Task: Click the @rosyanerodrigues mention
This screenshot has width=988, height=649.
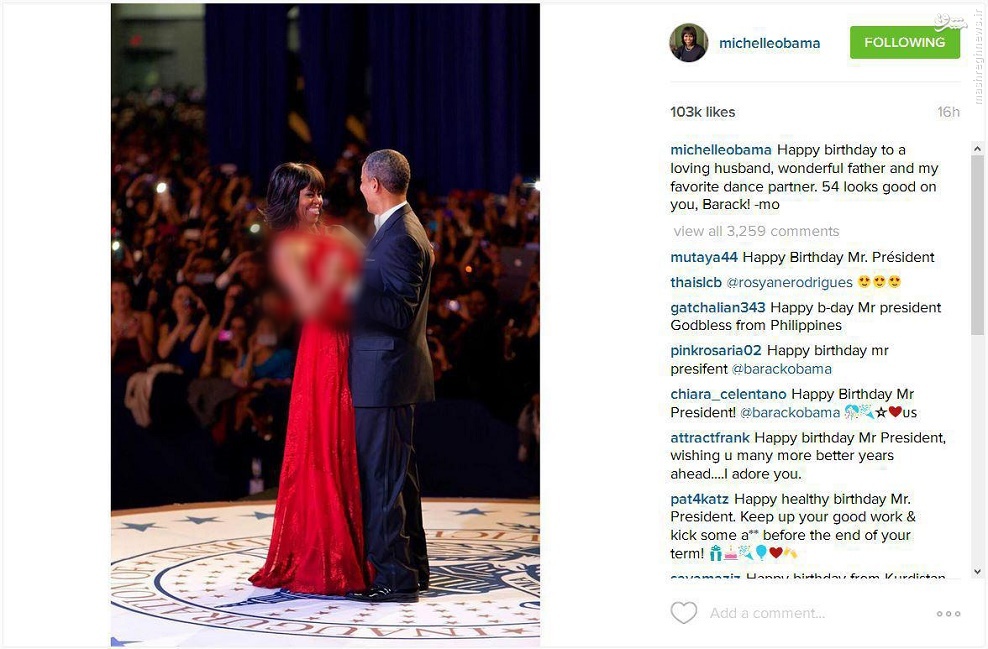Action: click(x=790, y=282)
